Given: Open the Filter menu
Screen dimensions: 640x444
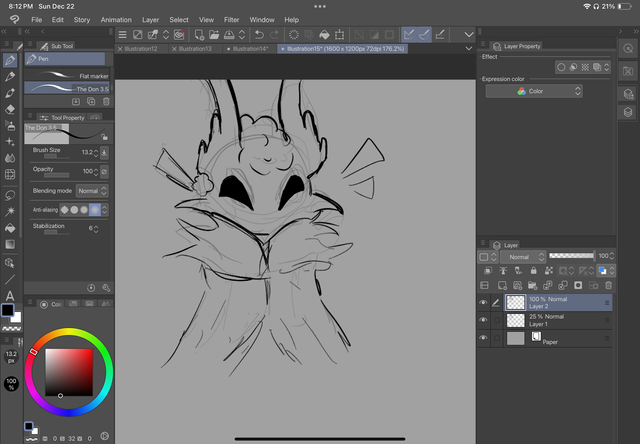Looking at the screenshot, I should pyautogui.click(x=231, y=19).
